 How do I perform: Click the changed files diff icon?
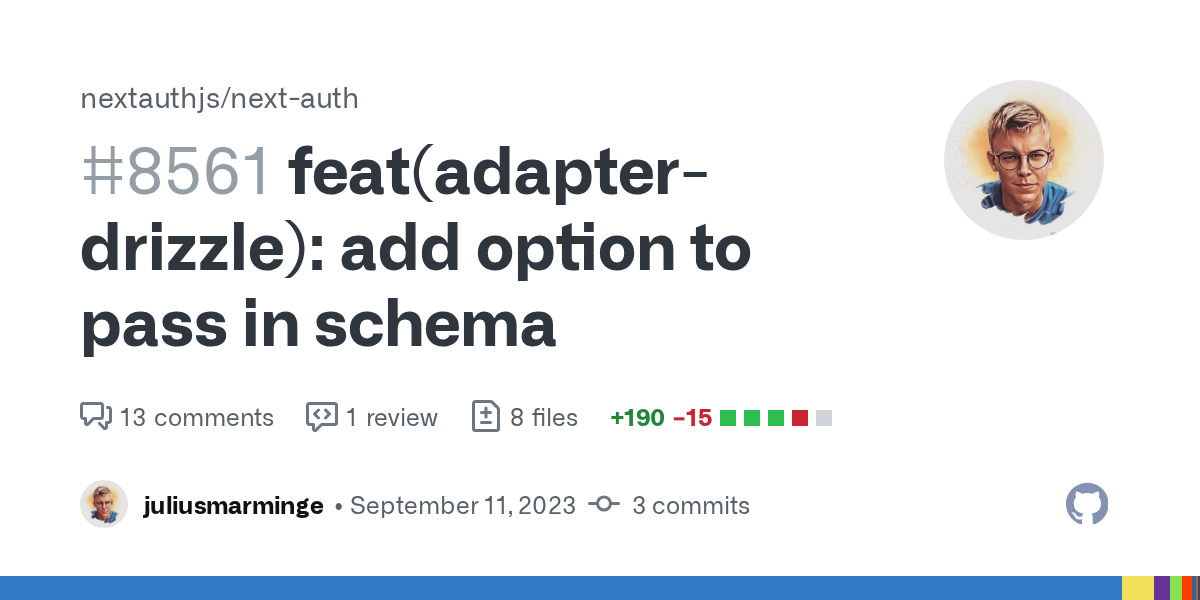click(x=485, y=416)
